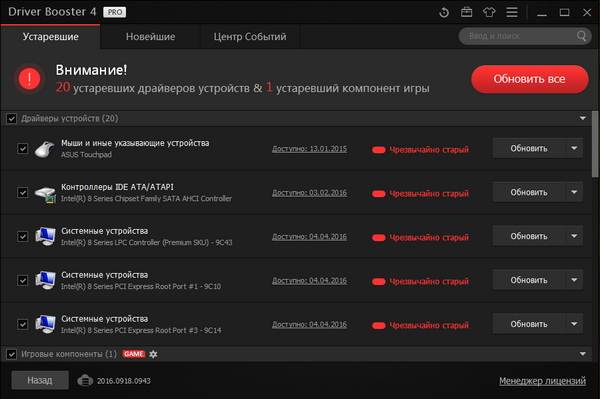600x399 pixels.
Task: Open update dropdown arrow for Root Port #1
Action: [x=574, y=280]
